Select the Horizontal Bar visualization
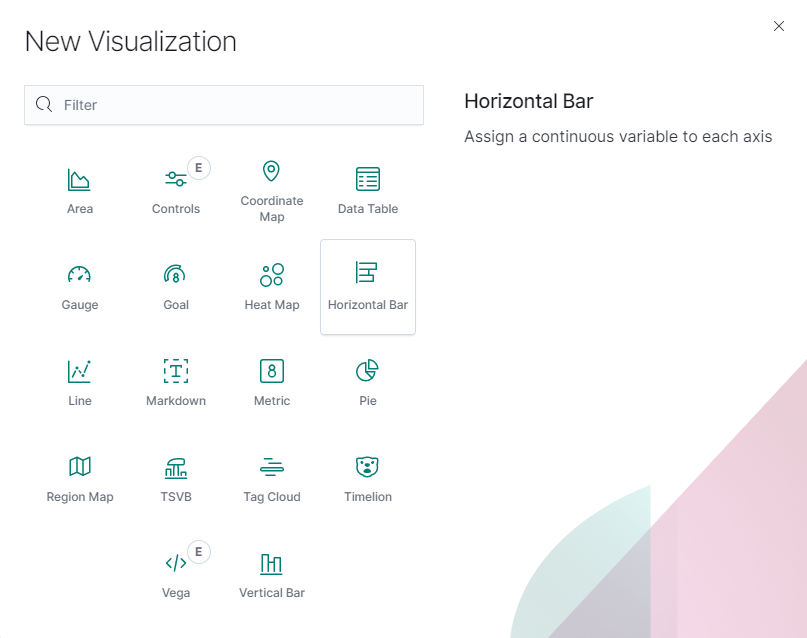This screenshot has width=807, height=638. (x=368, y=287)
